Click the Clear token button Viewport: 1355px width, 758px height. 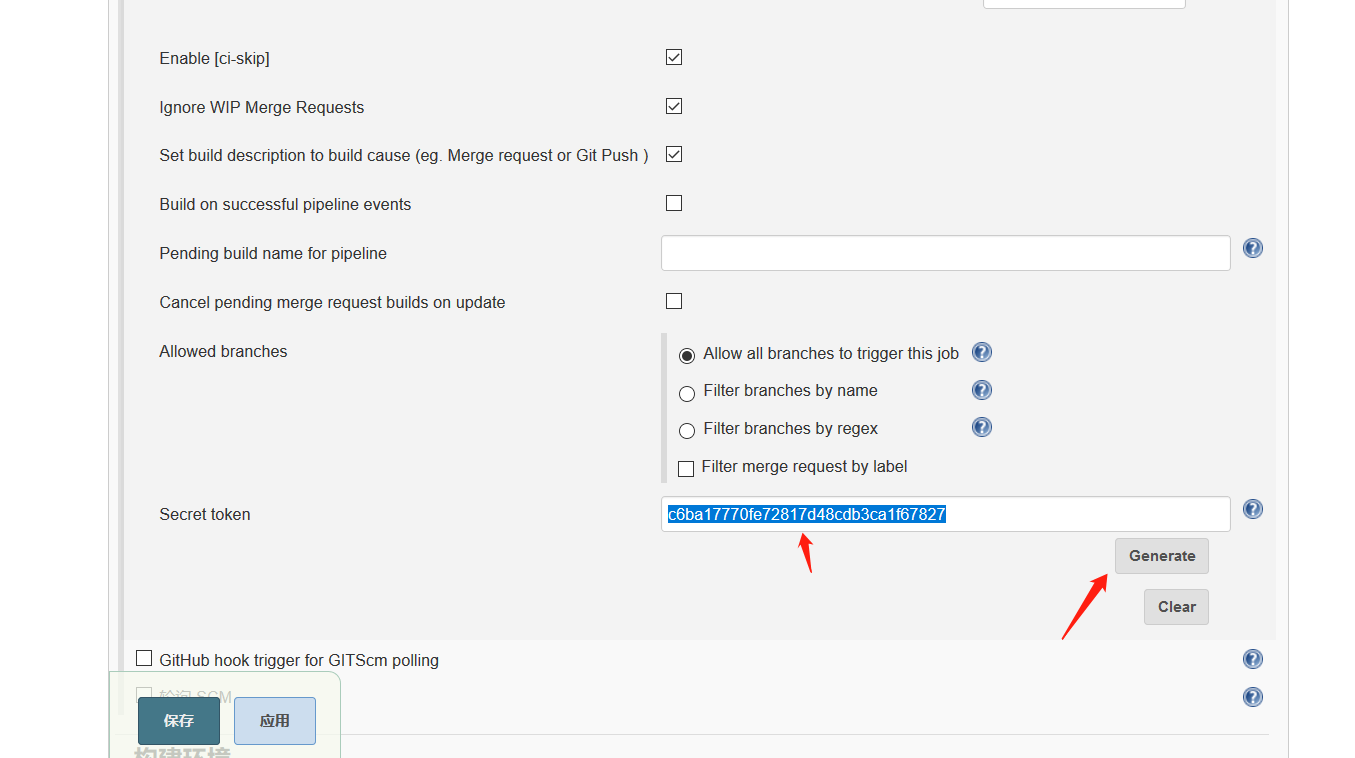tap(1176, 607)
